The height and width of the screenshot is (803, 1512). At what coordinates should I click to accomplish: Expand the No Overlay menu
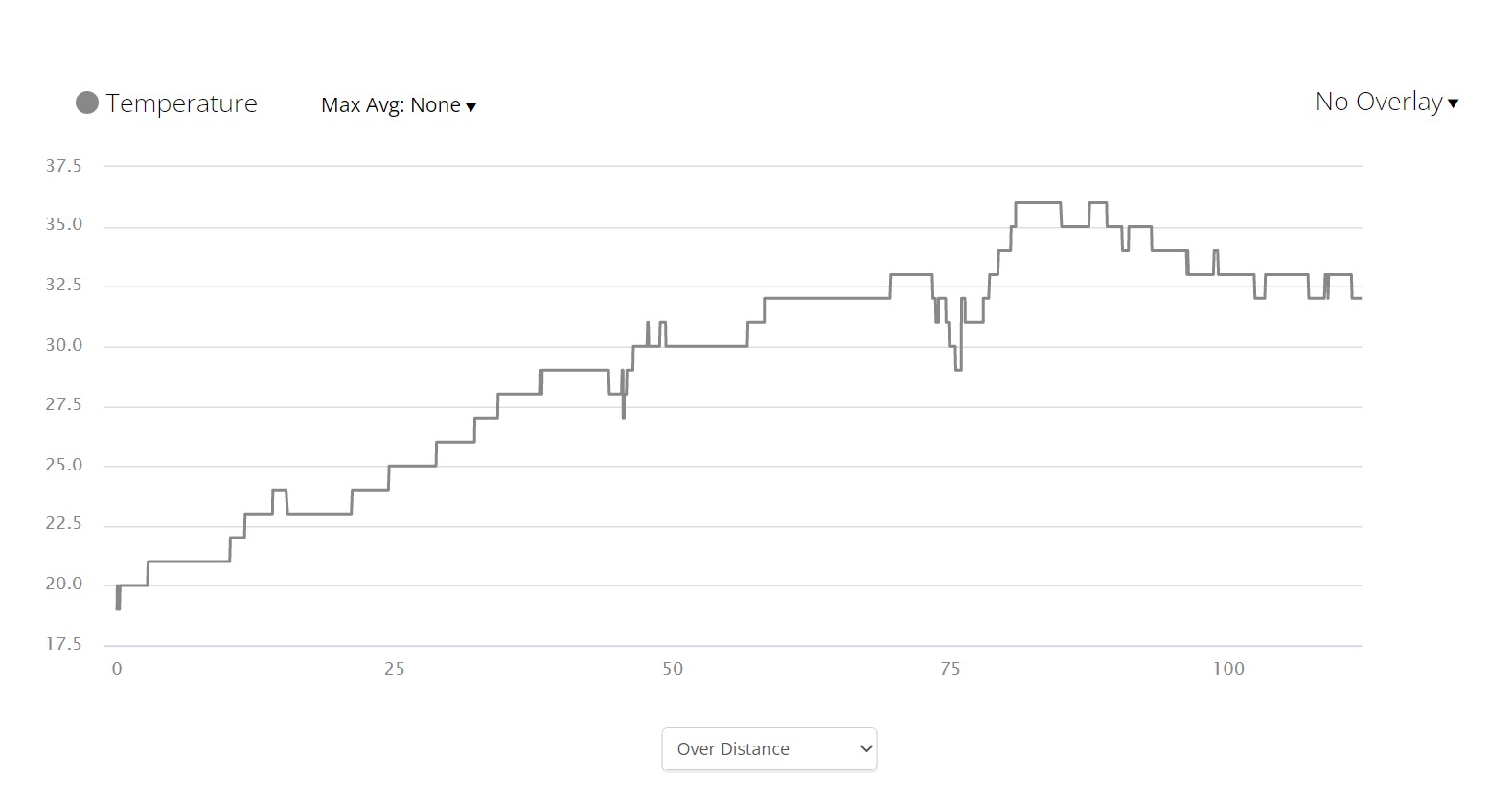tap(1386, 102)
